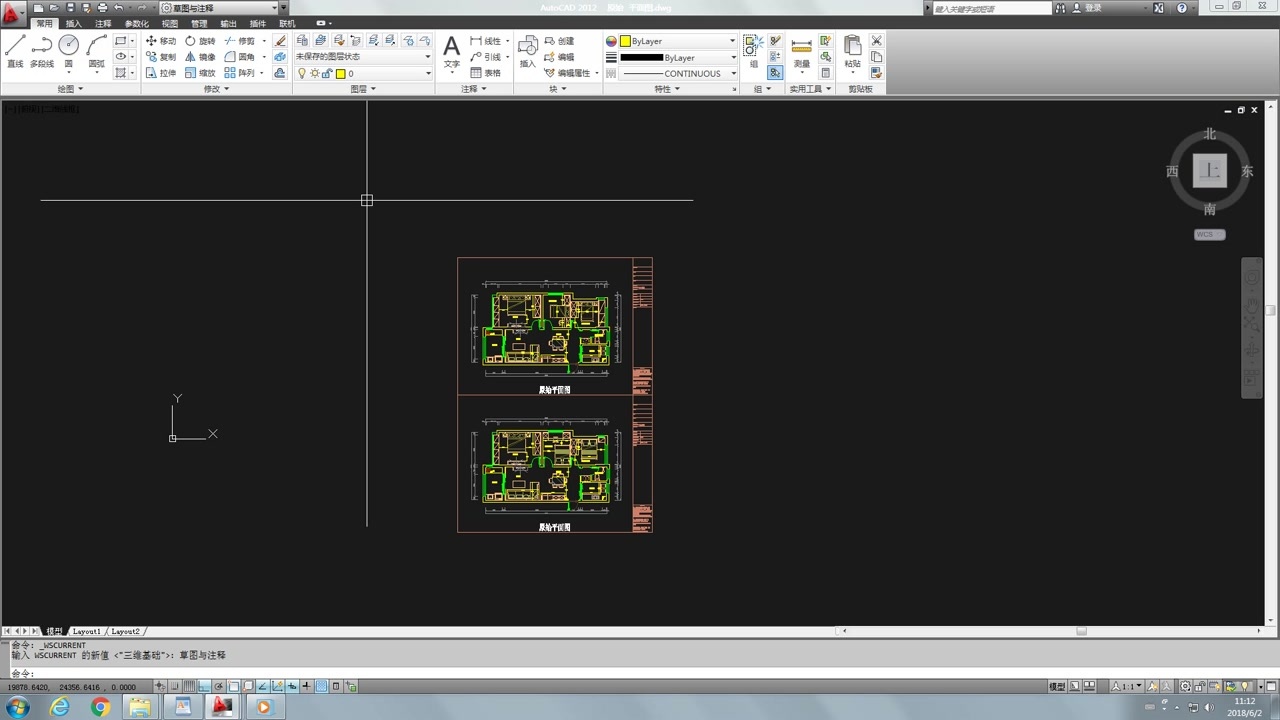The image size is (1280, 720).
Task: Switch to the 视图 ribbon tab
Action: (170, 23)
